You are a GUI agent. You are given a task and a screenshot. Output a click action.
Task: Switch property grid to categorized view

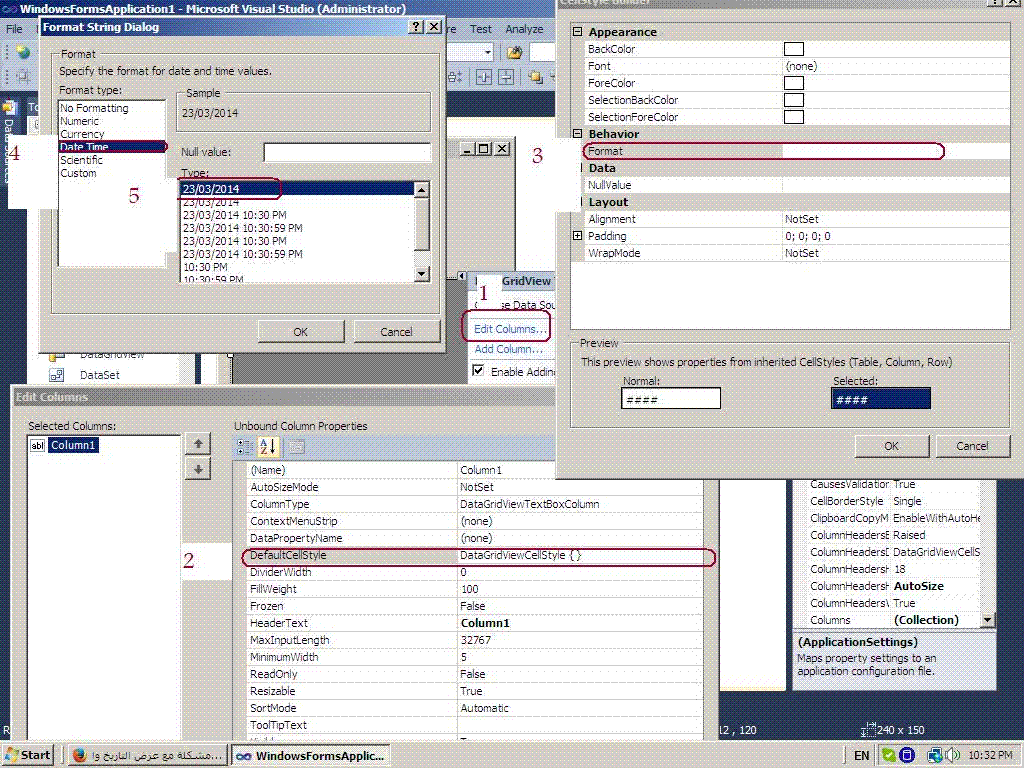tap(244, 447)
